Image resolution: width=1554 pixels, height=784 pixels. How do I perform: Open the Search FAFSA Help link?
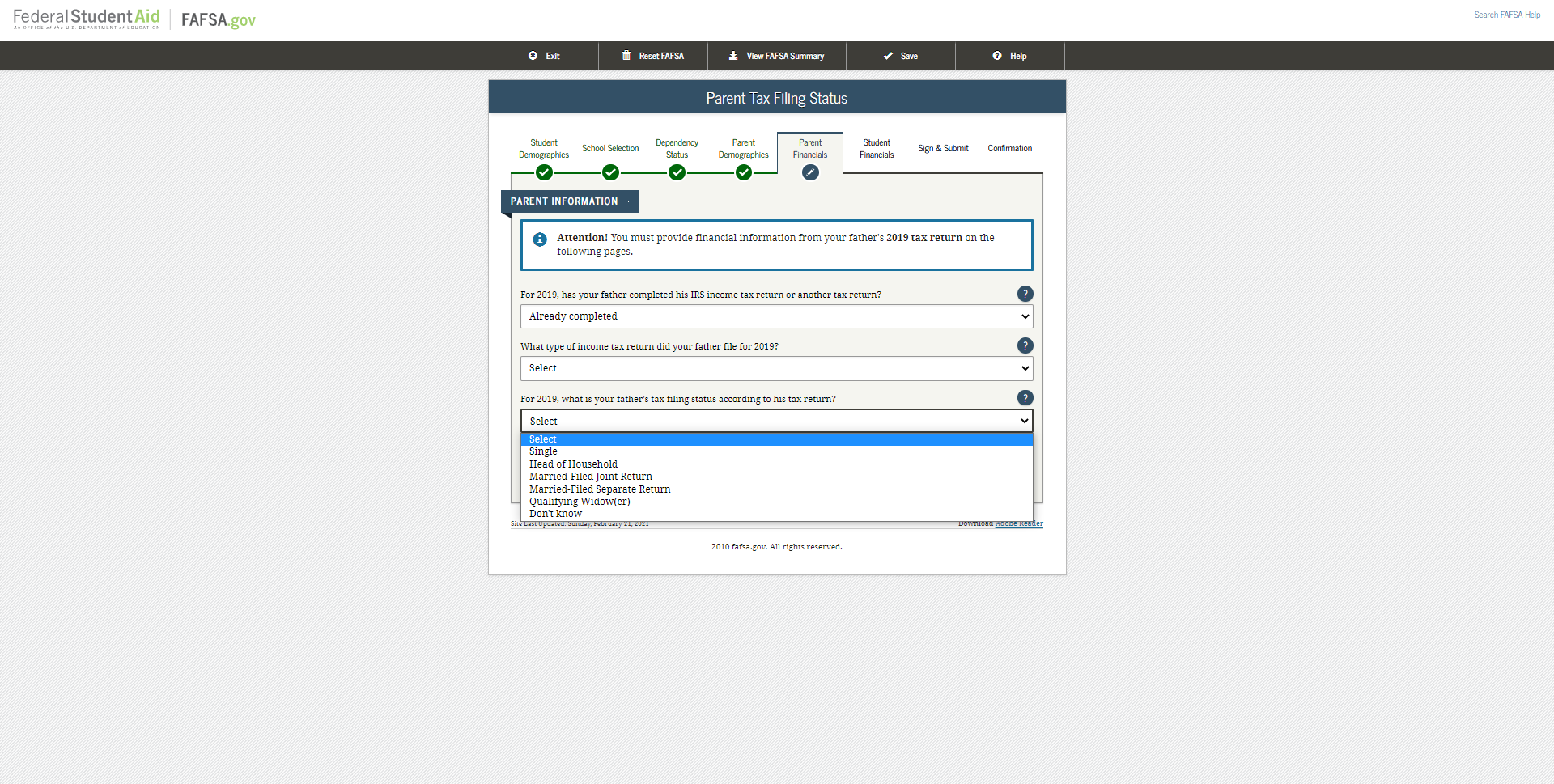(x=1507, y=15)
